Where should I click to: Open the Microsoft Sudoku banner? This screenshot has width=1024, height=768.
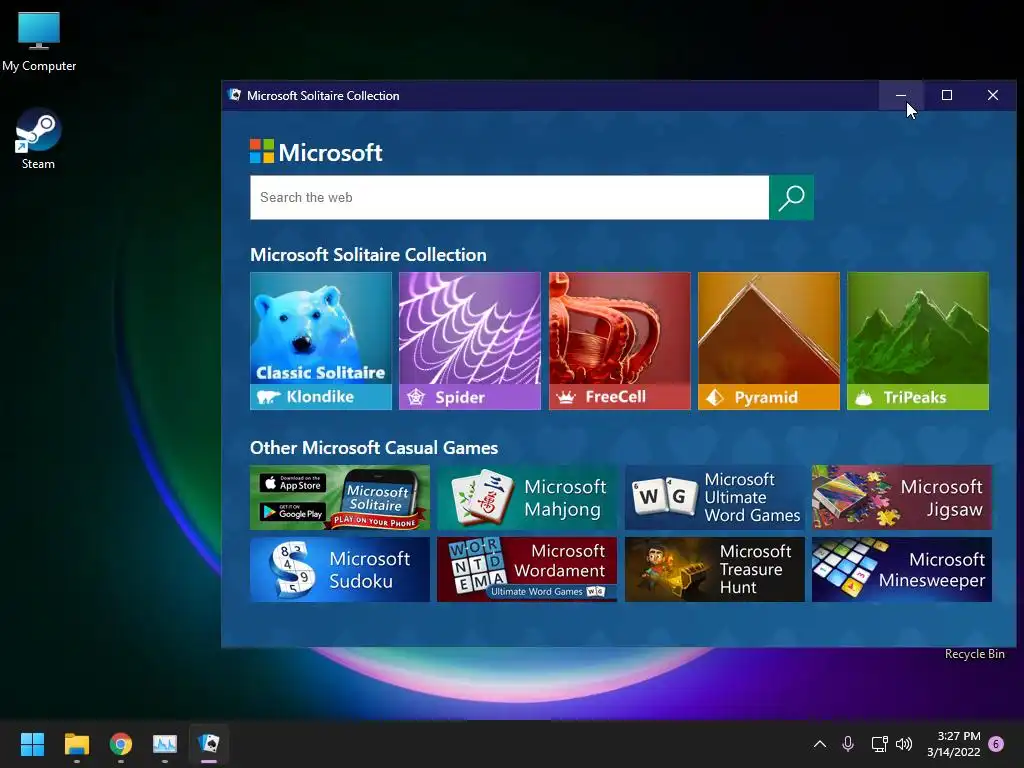340,569
